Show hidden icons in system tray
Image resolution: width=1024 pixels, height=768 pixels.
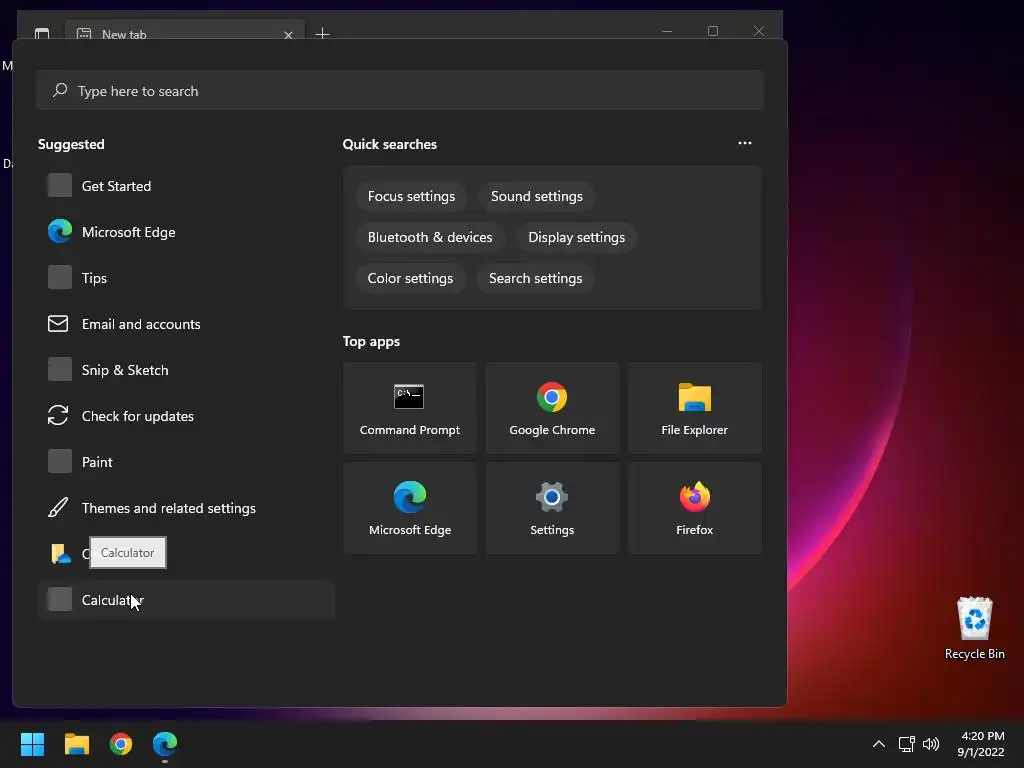[879, 744]
